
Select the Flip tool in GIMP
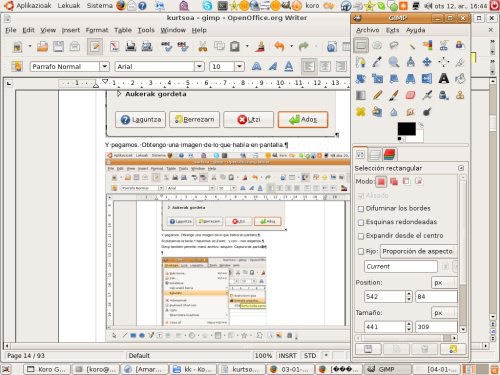pyautogui.click(x=427, y=79)
